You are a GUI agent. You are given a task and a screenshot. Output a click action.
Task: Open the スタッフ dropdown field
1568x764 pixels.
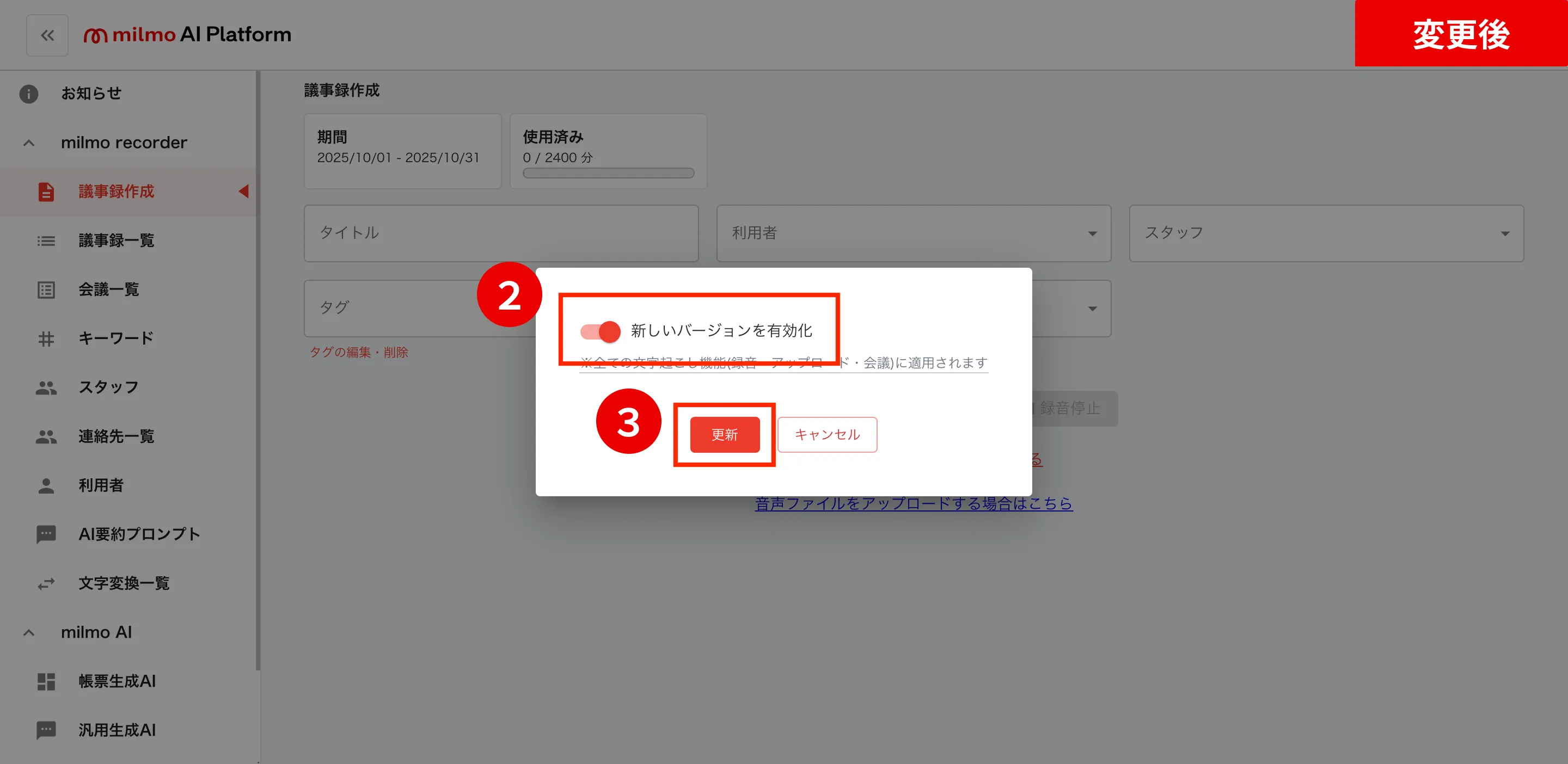(1326, 233)
